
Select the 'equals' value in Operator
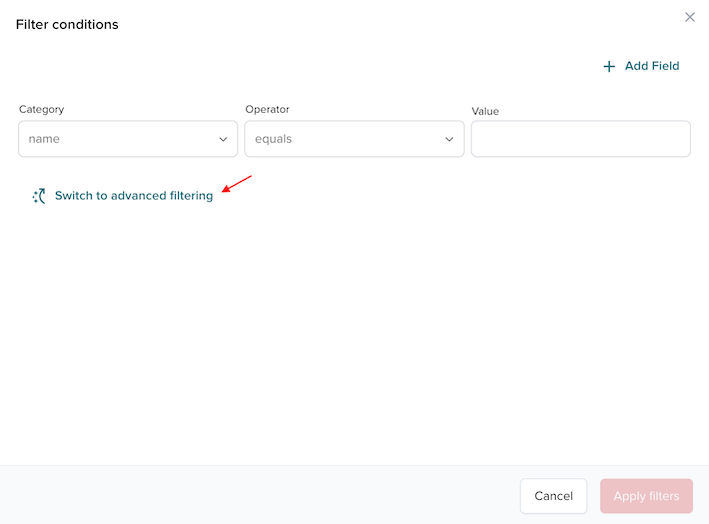pos(273,139)
